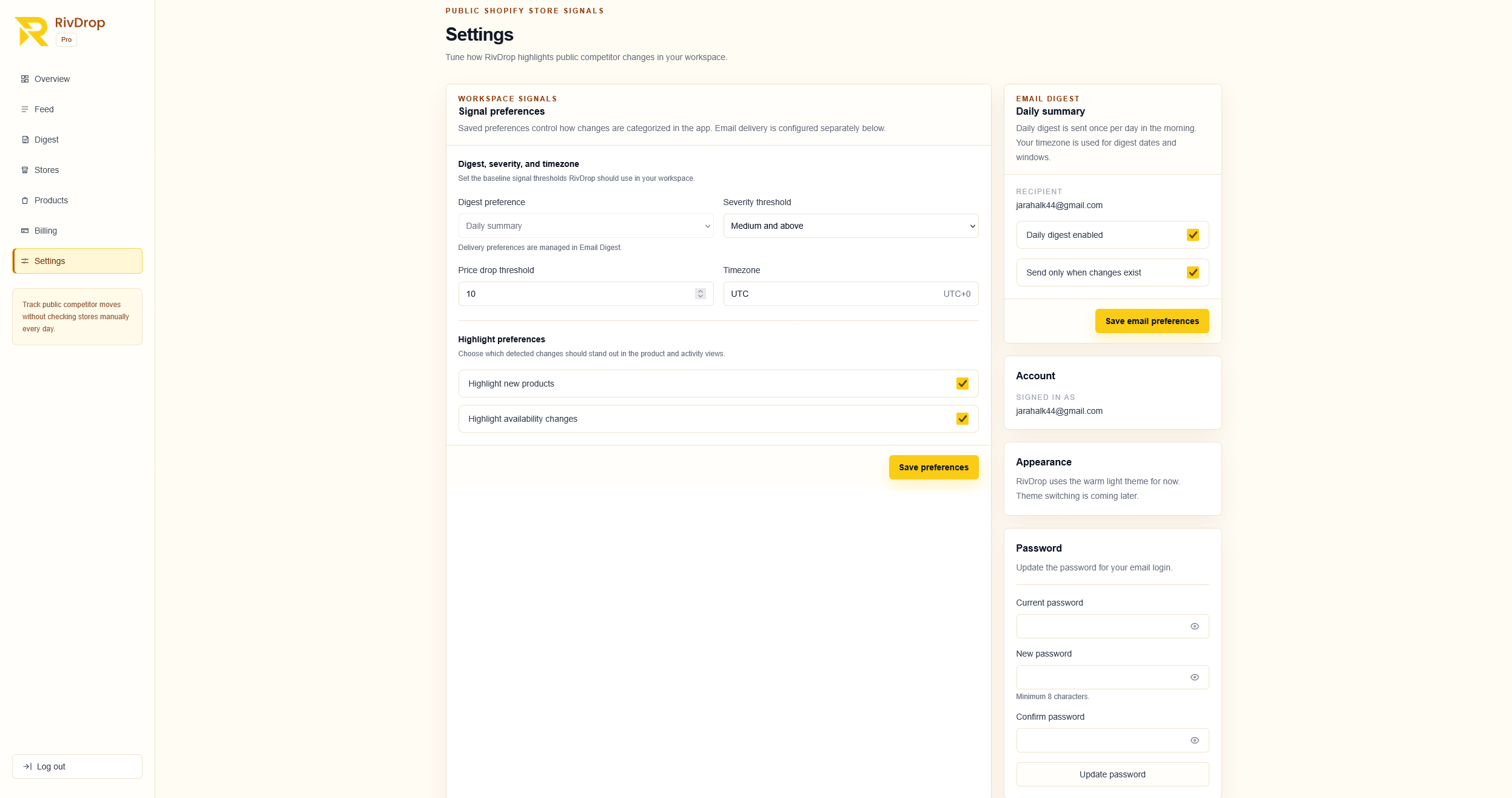Open the Overview page
1512x798 pixels.
[77, 79]
